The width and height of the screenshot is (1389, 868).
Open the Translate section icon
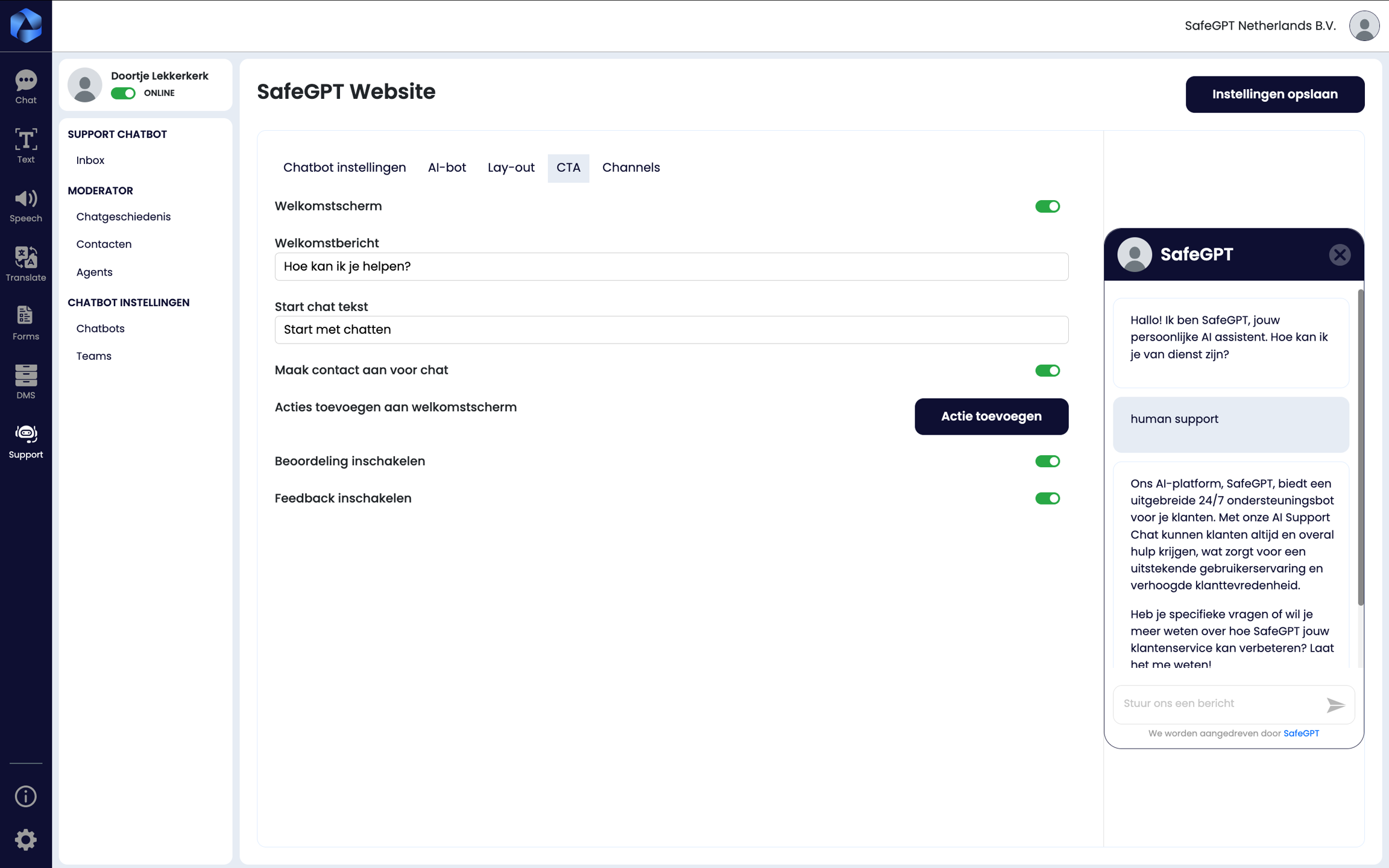[x=25, y=264]
